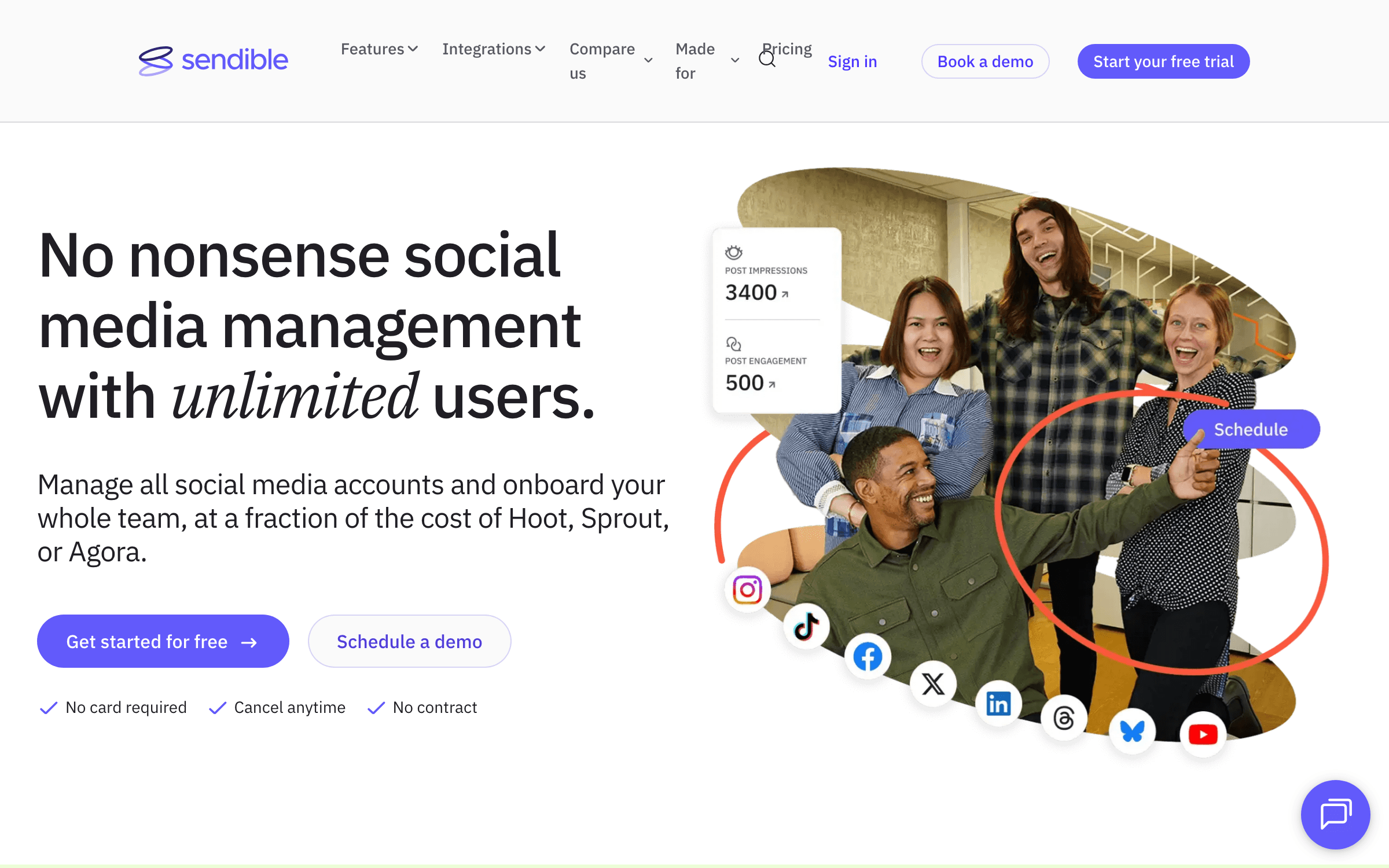Click the TikTok icon

(806, 626)
